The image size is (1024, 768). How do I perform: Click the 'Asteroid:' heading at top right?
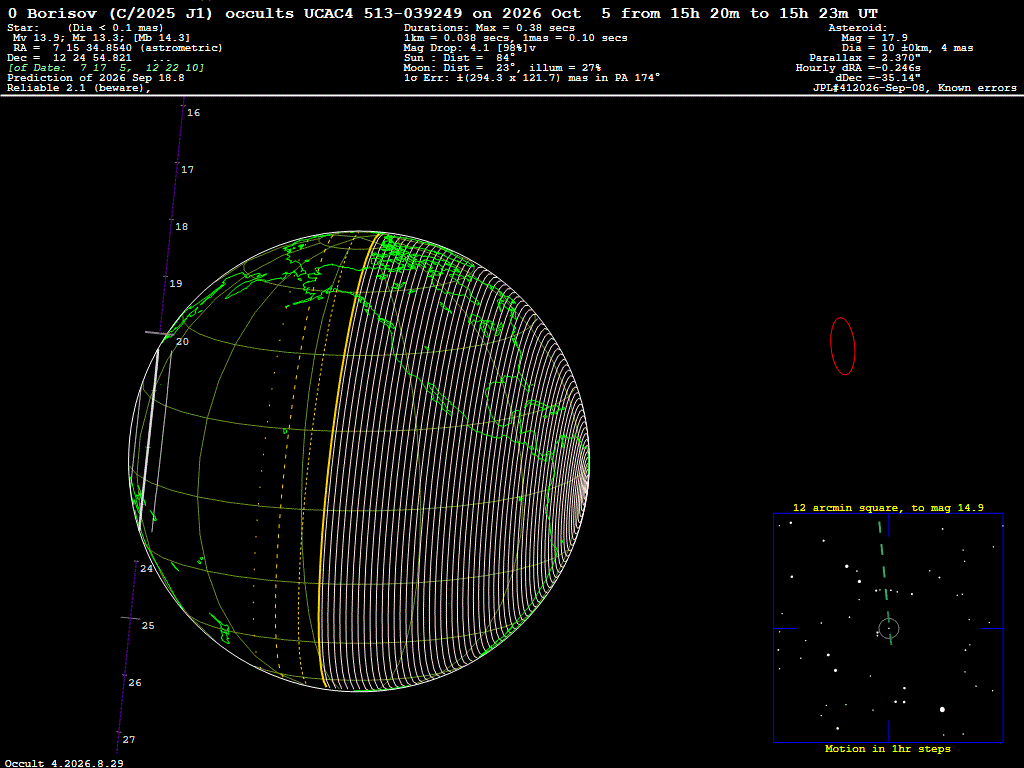point(857,27)
